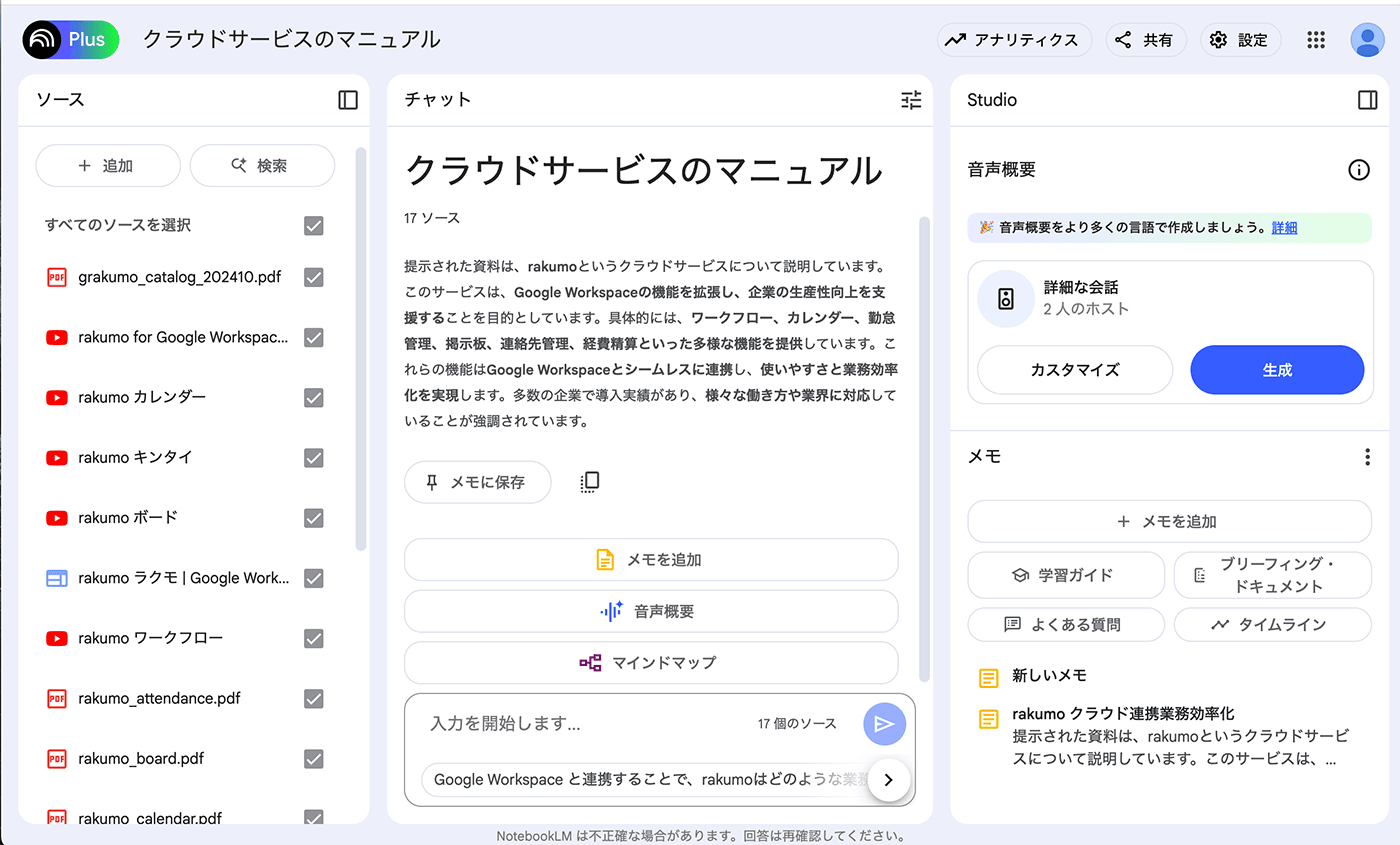This screenshot has height=845, width=1400.
Task: Select rakumo_board.pdf source name
Action: [141, 758]
